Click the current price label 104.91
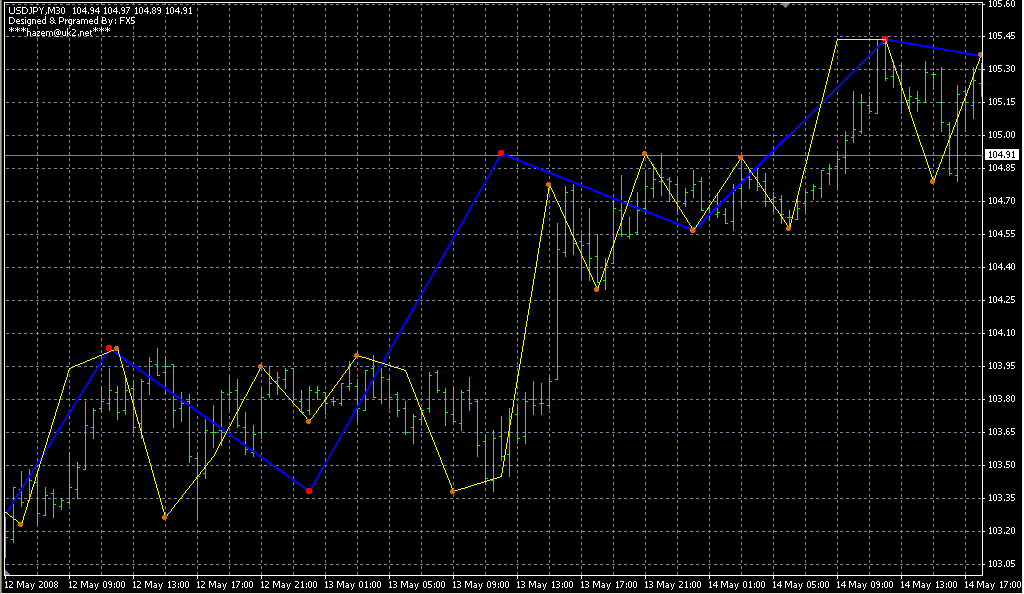Viewport: 1024px width, 594px height. coord(1001,155)
